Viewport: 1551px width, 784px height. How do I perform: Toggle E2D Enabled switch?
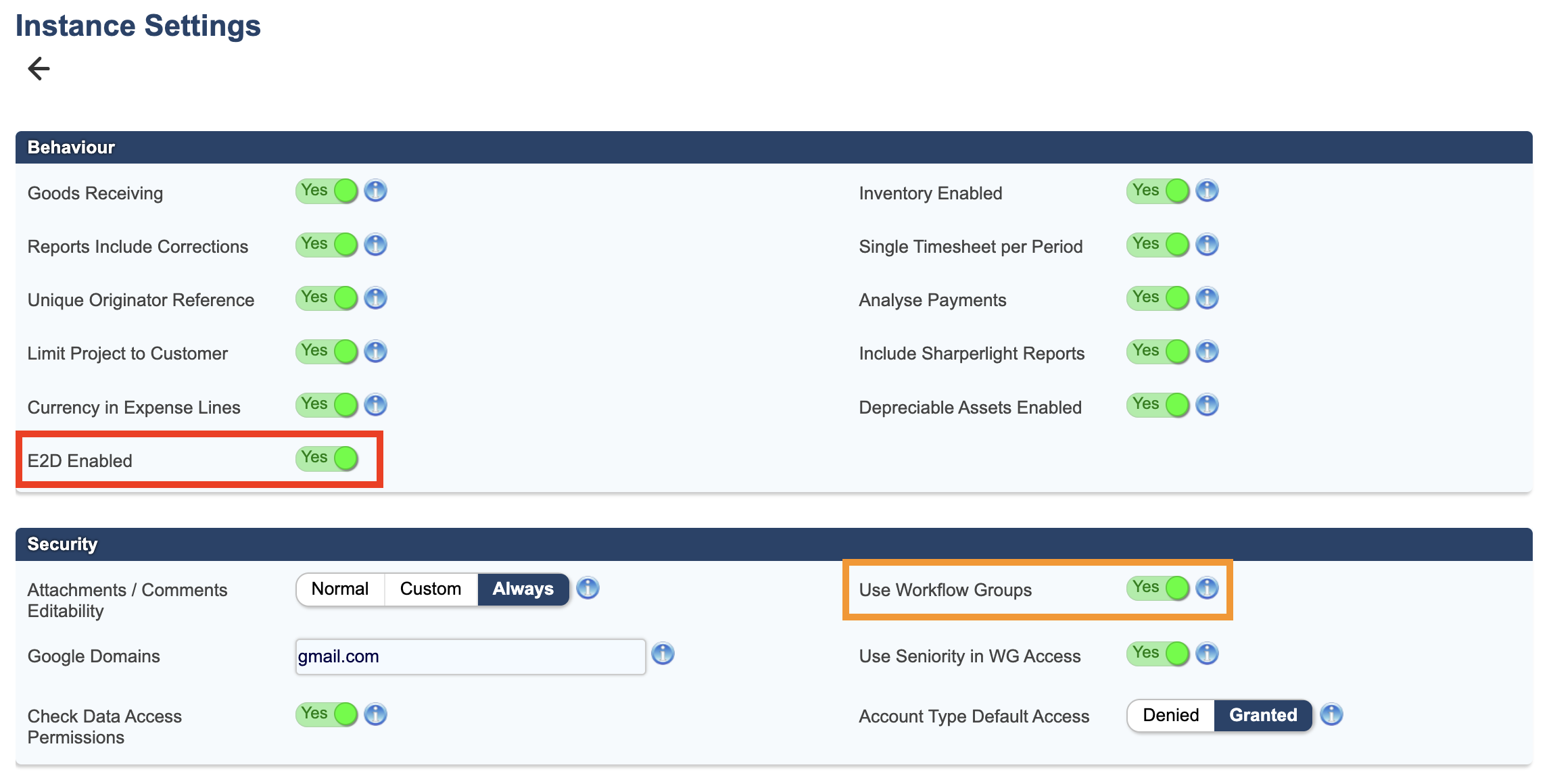(x=327, y=458)
